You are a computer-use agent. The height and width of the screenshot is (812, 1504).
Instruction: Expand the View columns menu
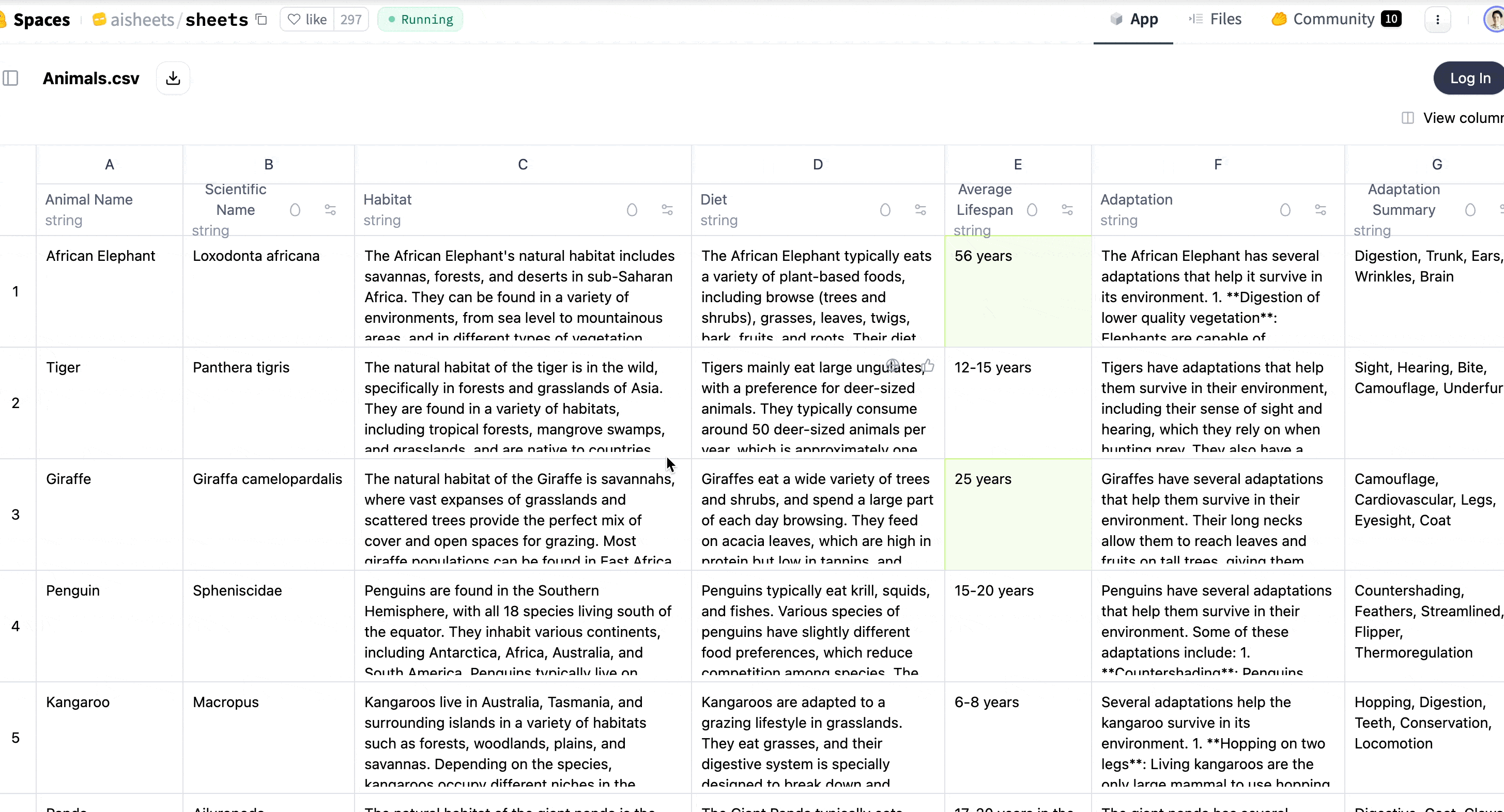[1454, 118]
